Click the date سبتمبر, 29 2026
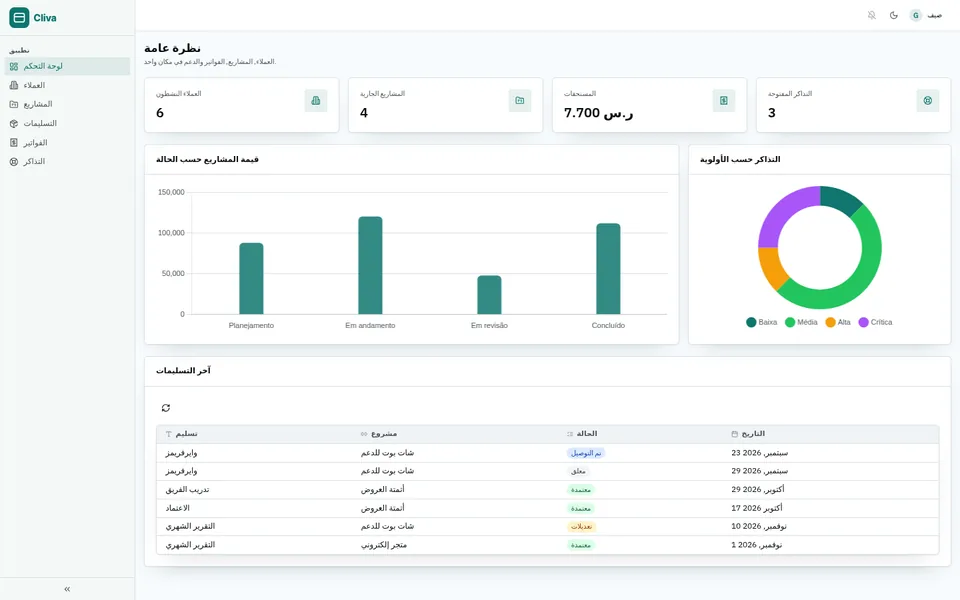 (x=760, y=471)
